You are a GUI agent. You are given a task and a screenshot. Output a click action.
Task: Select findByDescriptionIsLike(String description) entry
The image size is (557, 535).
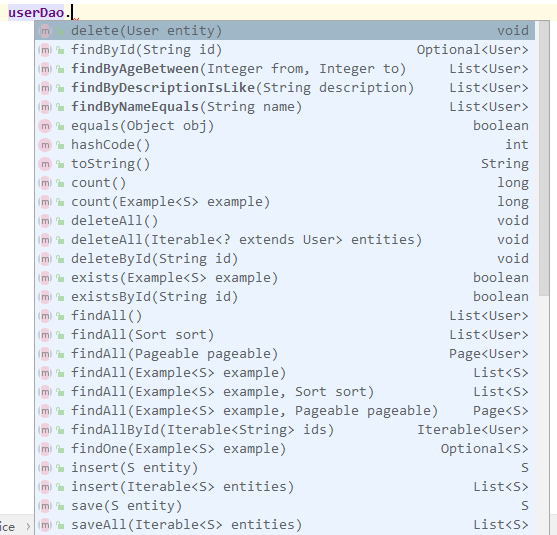coord(285,88)
